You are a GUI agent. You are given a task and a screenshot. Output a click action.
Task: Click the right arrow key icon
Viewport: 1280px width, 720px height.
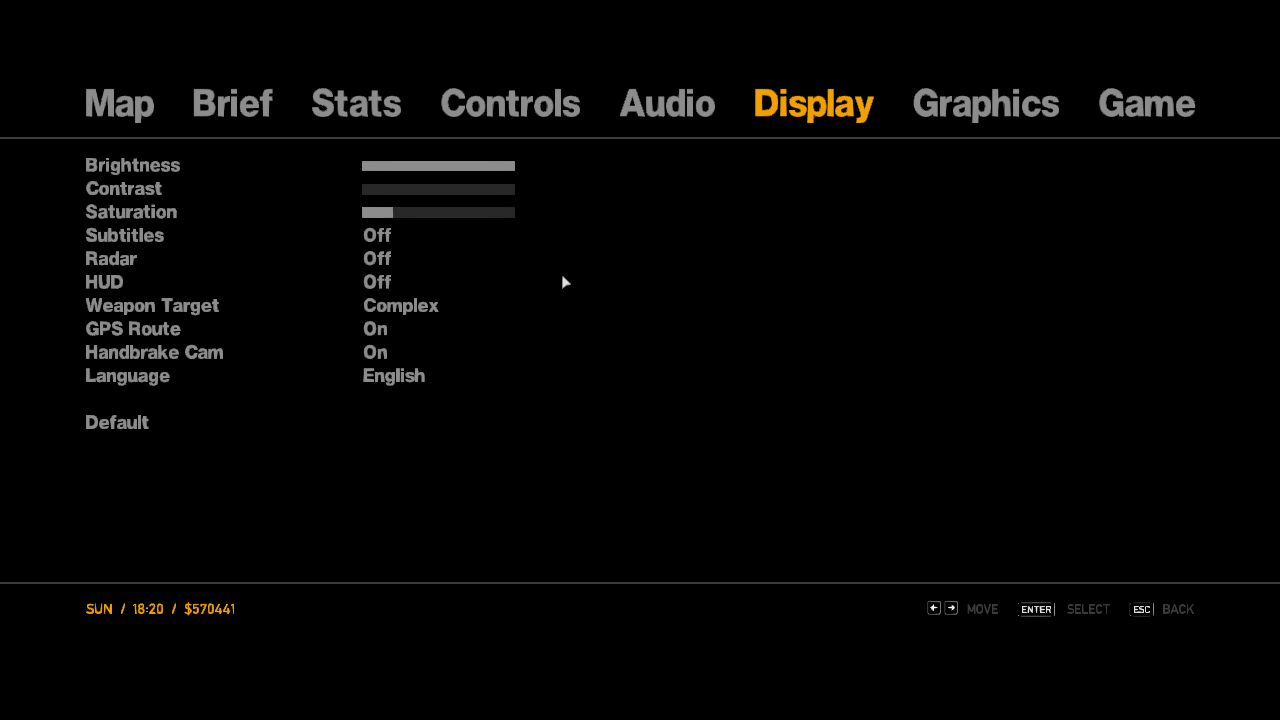tap(951, 608)
